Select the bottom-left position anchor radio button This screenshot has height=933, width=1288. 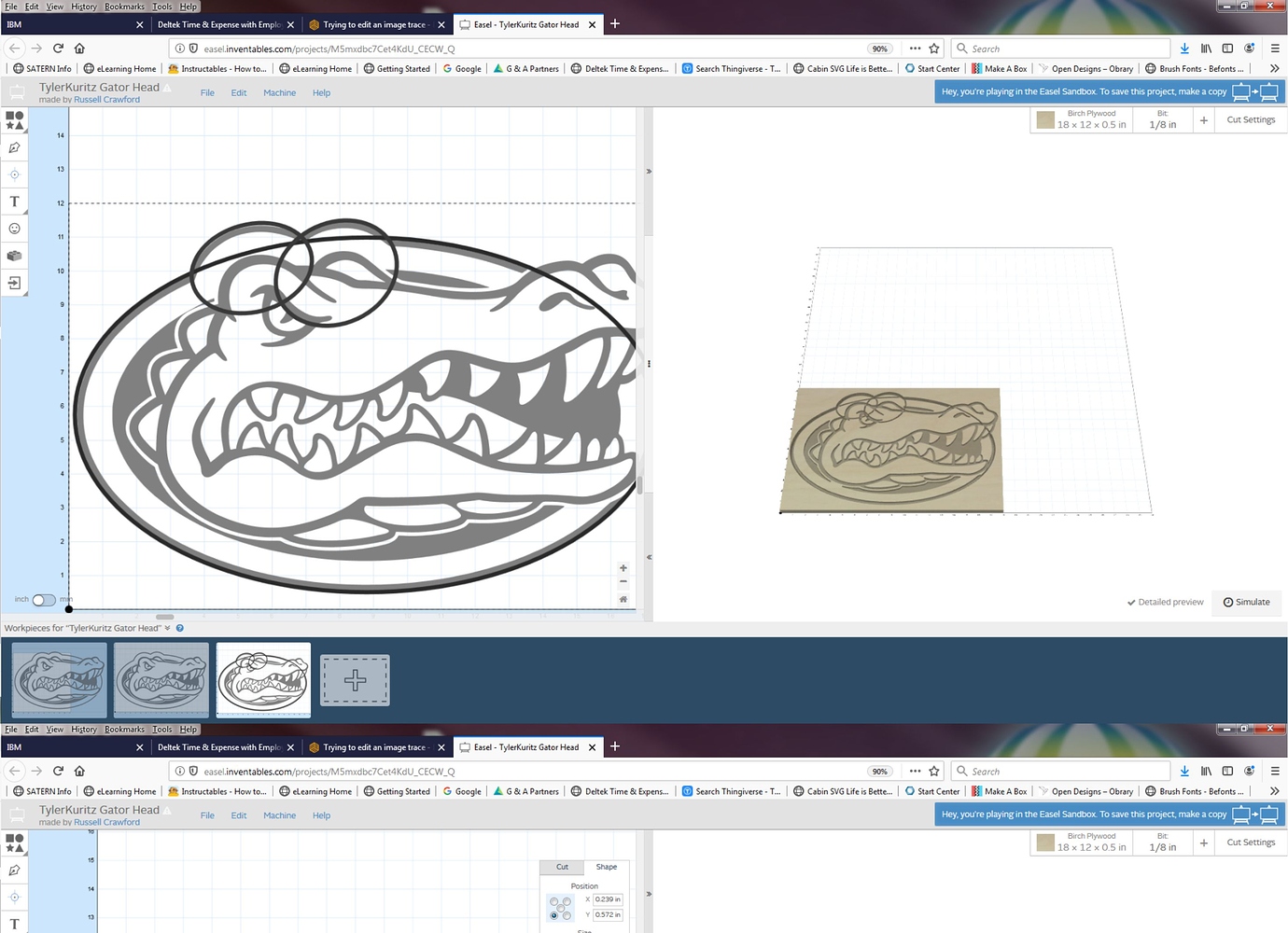point(554,916)
